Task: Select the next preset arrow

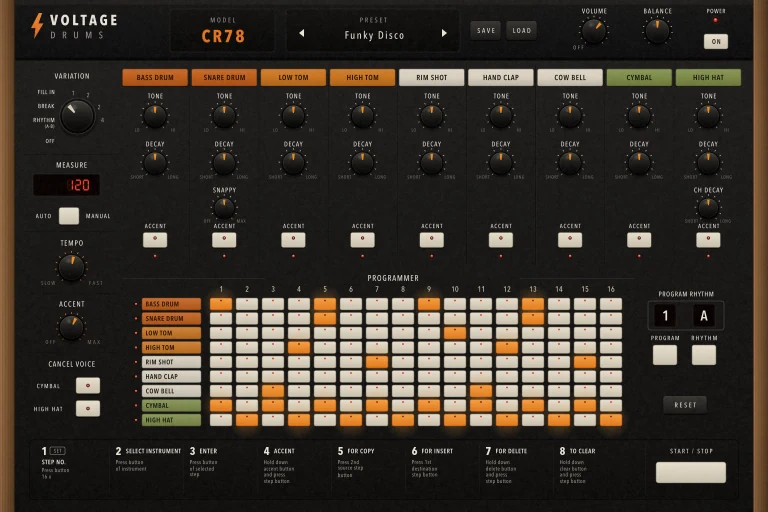Action: (444, 33)
